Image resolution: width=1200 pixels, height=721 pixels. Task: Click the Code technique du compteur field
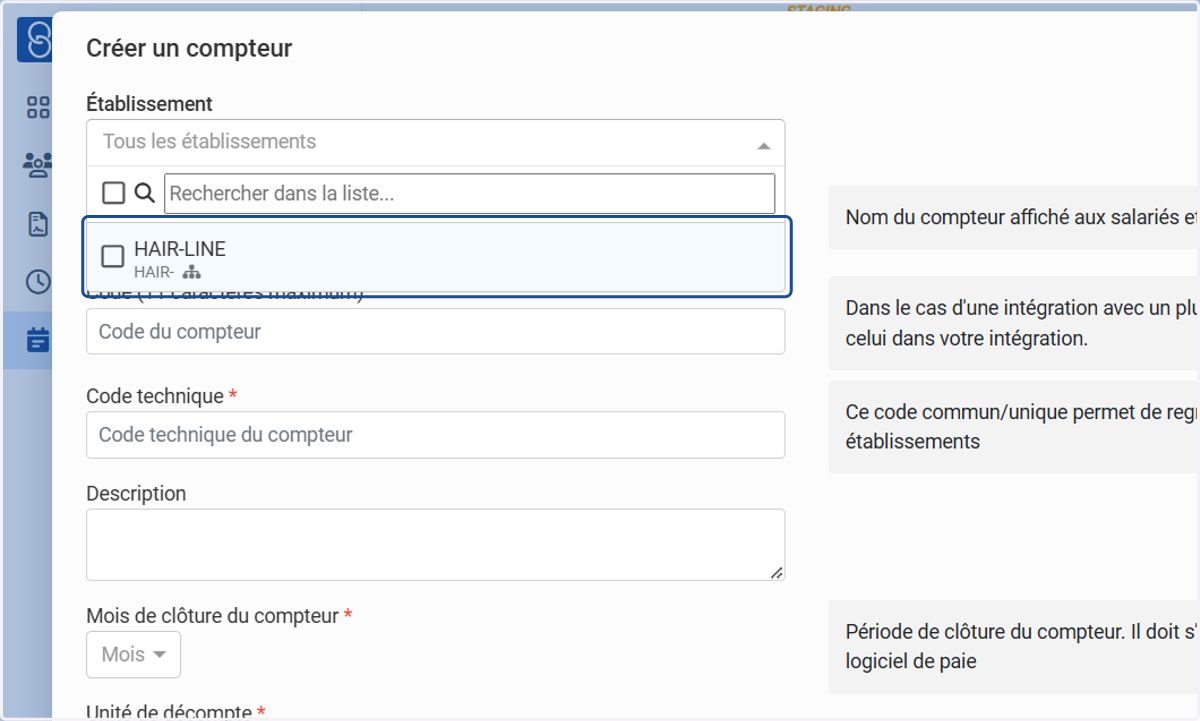pos(436,435)
